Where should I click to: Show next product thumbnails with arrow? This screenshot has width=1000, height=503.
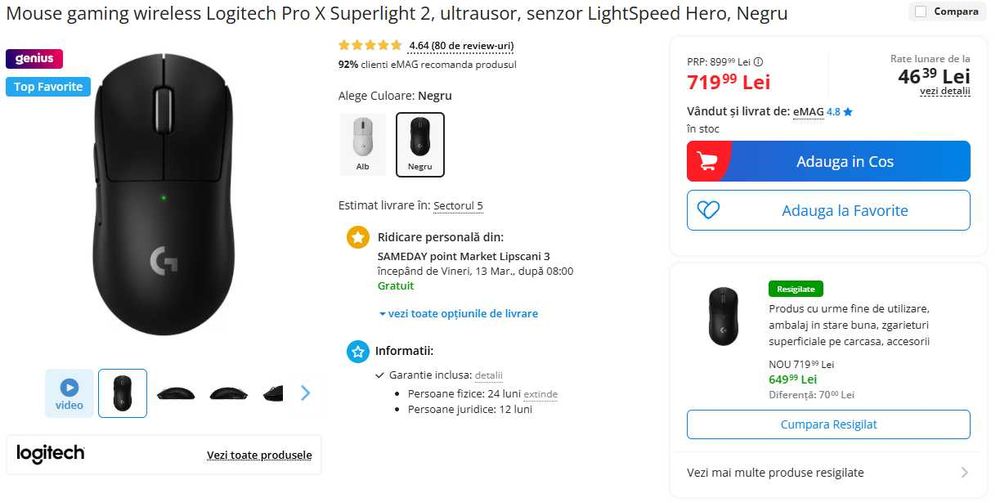pos(305,393)
